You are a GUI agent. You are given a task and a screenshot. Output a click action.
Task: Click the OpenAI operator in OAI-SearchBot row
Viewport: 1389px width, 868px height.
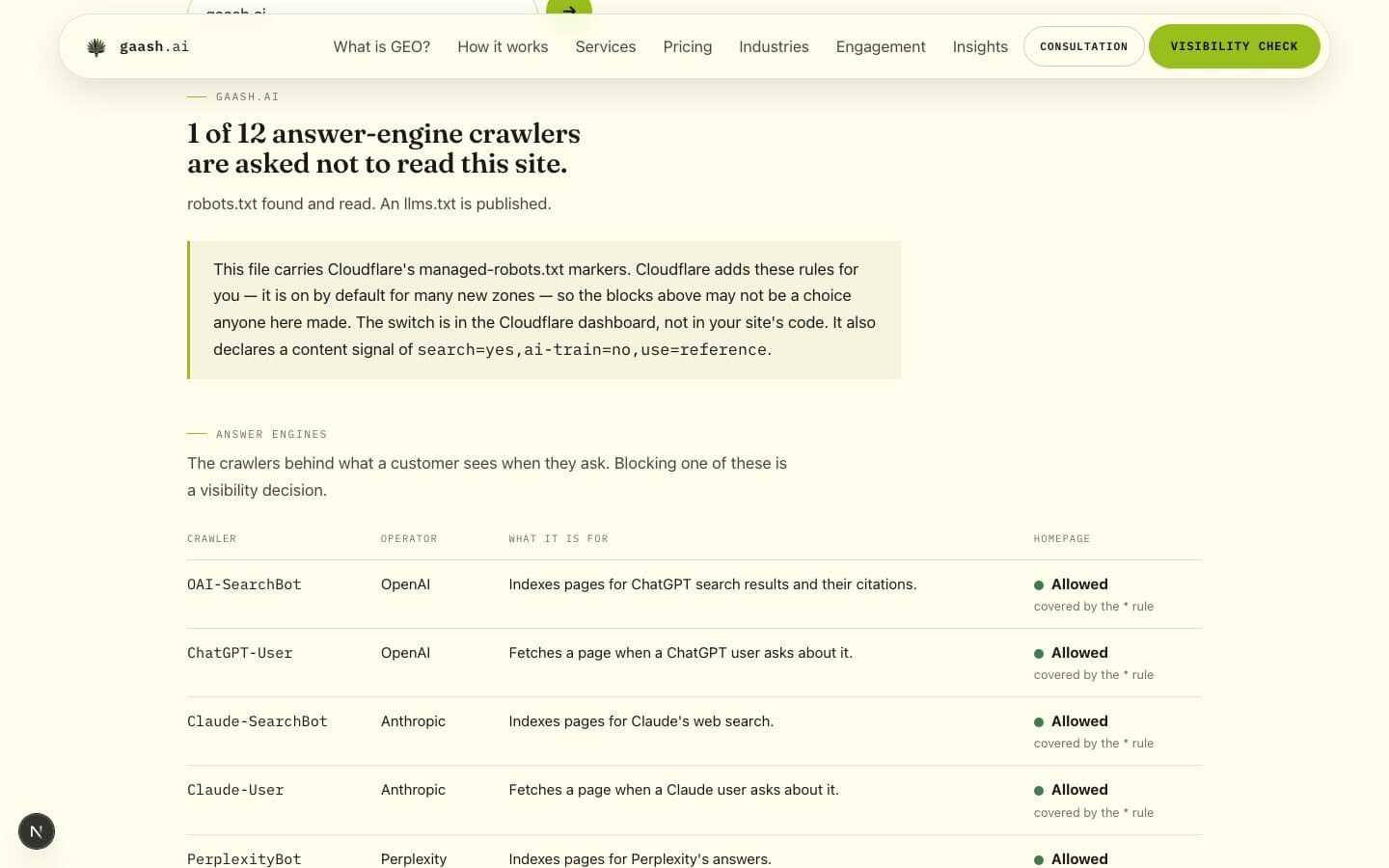[x=405, y=584]
